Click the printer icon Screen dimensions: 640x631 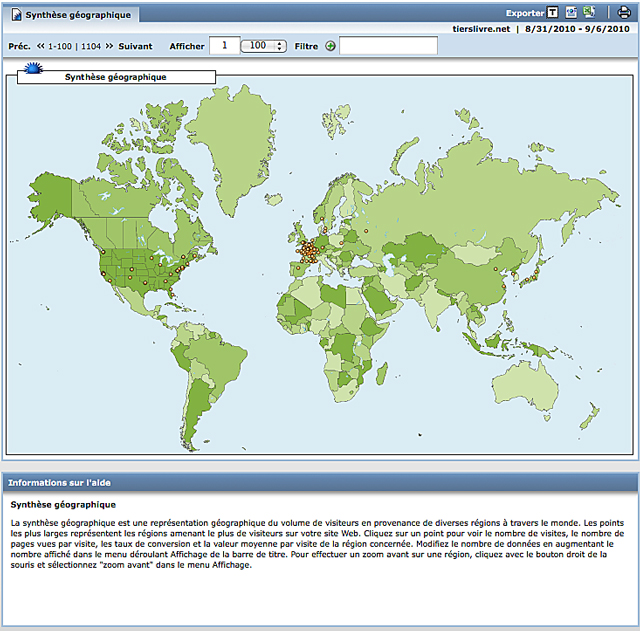[624, 13]
